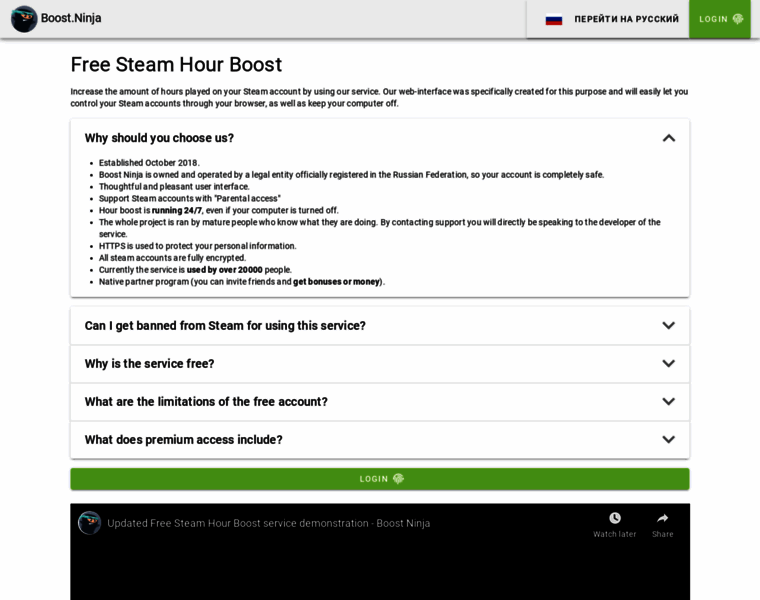Collapse the "Why should you choose us?" chevron
Viewport: 760px width, 600px height.
(668, 138)
